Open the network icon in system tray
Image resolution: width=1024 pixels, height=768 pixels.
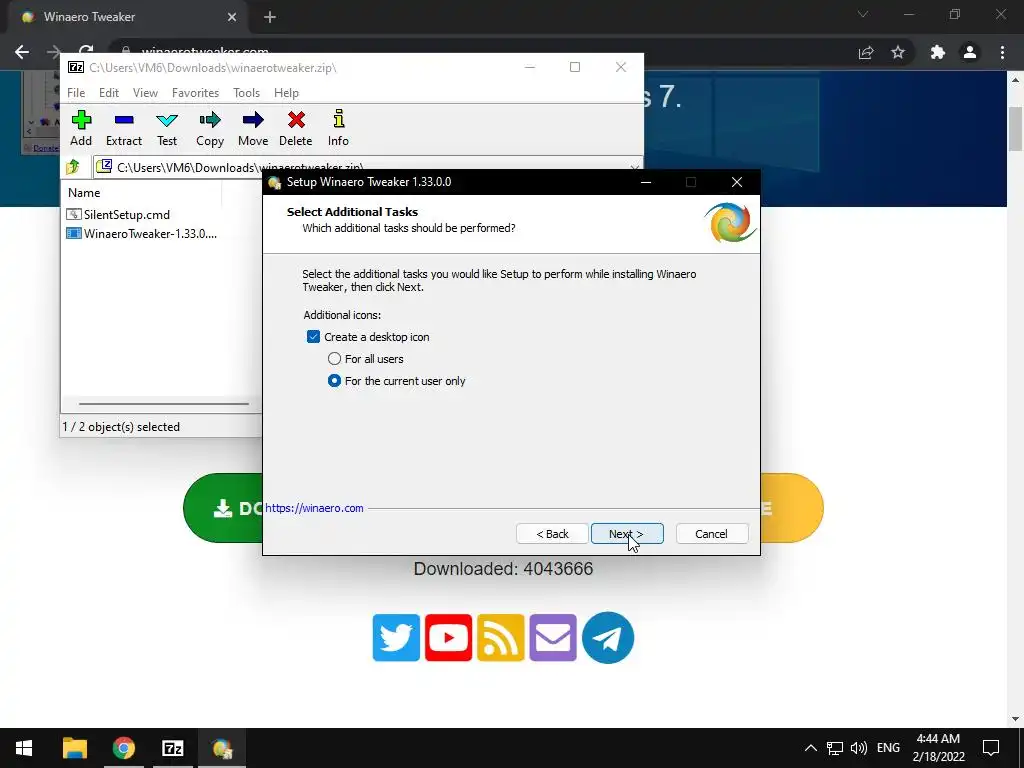[x=835, y=748]
